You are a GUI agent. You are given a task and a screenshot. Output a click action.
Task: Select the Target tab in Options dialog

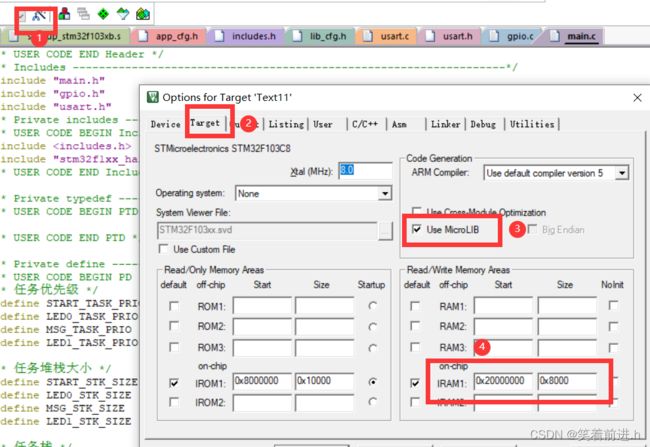click(205, 123)
